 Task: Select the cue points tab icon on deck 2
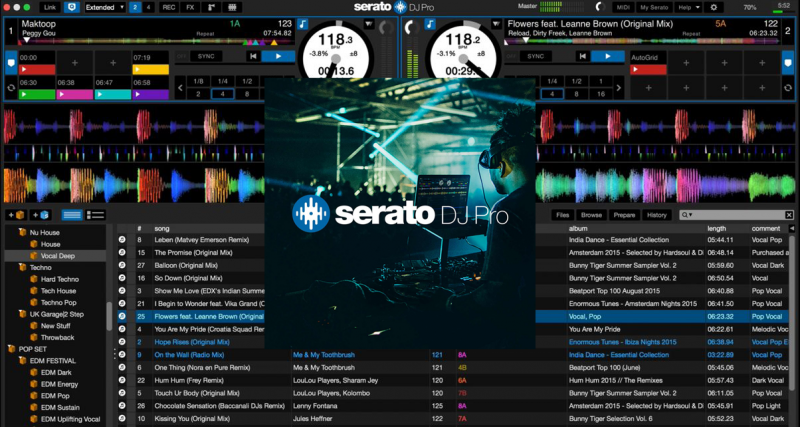(x=788, y=63)
